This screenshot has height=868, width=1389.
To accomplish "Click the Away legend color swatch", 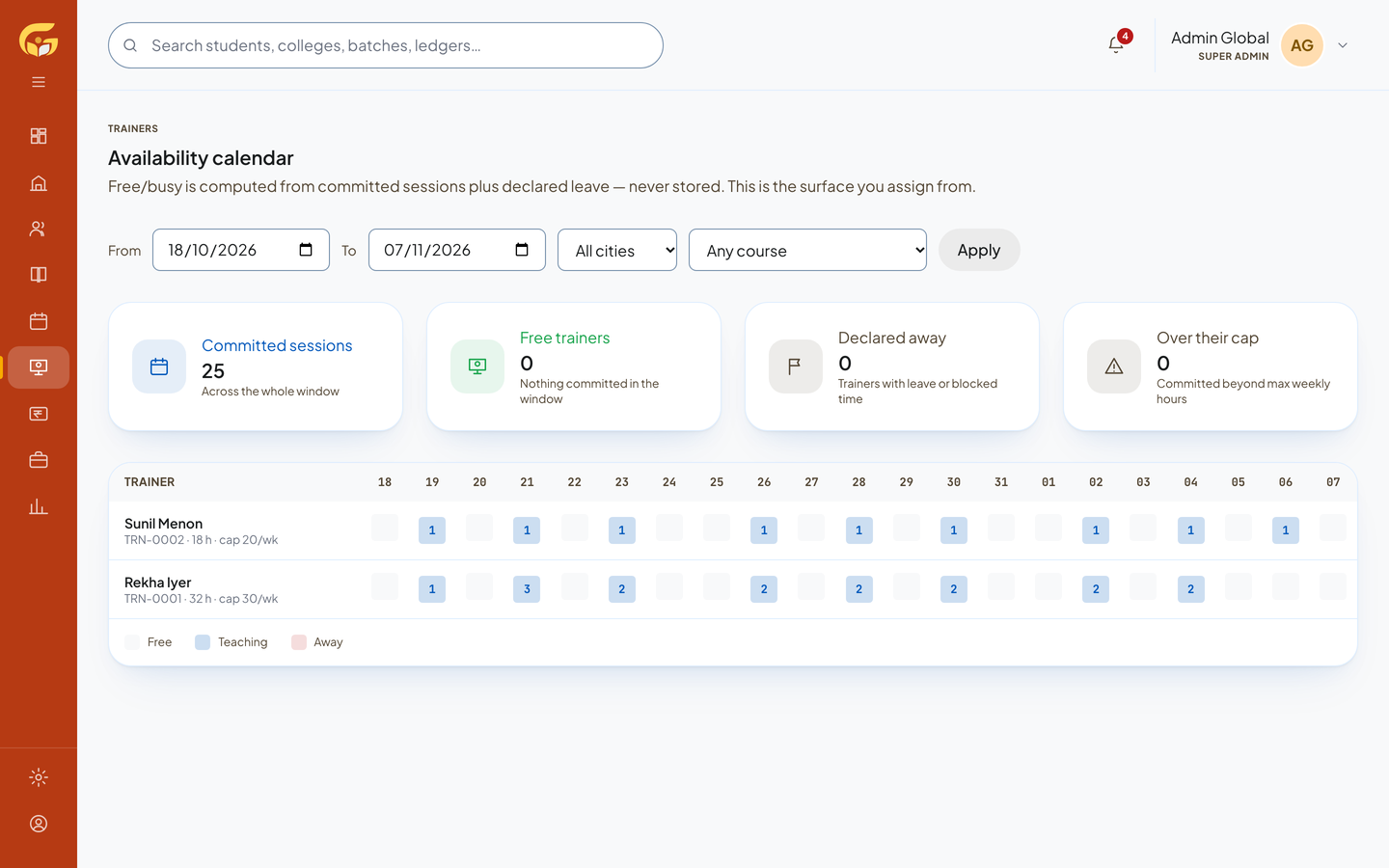I will (299, 642).
